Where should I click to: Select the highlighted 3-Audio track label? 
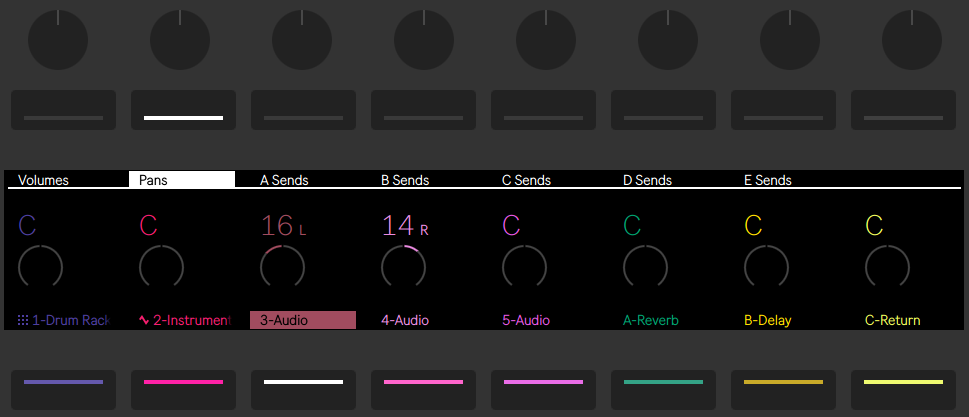303,320
